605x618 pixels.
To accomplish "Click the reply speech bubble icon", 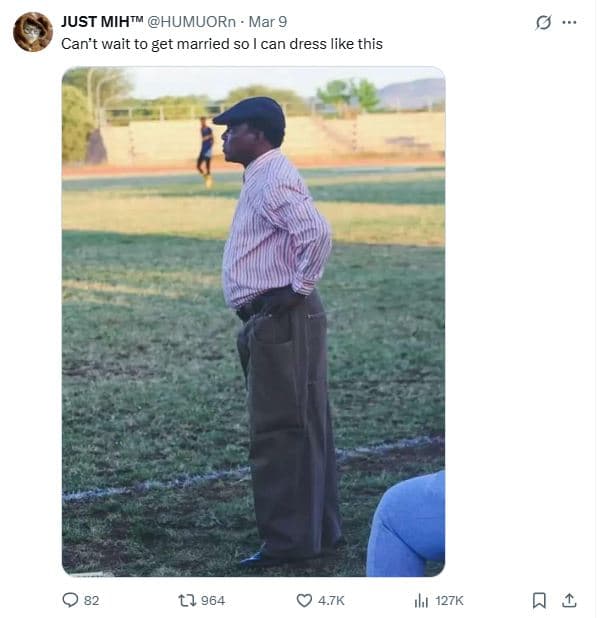I will coord(70,600).
